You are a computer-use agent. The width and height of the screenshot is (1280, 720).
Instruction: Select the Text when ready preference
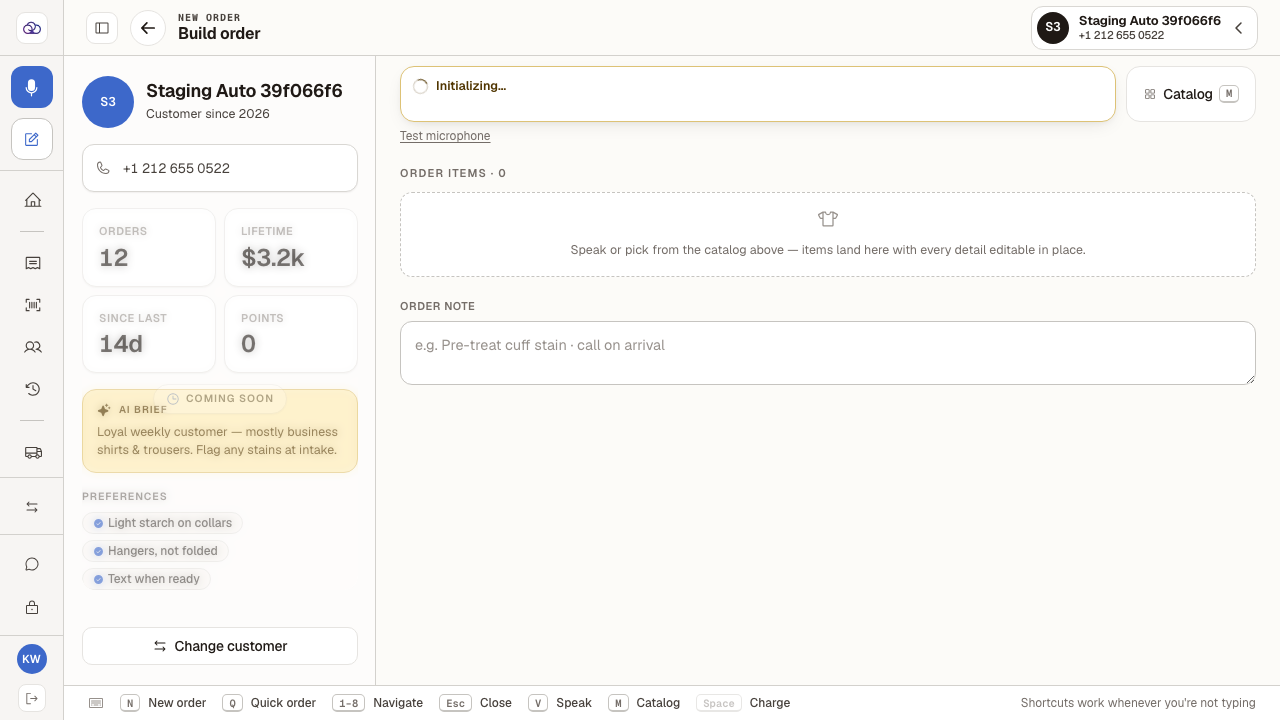(146, 579)
